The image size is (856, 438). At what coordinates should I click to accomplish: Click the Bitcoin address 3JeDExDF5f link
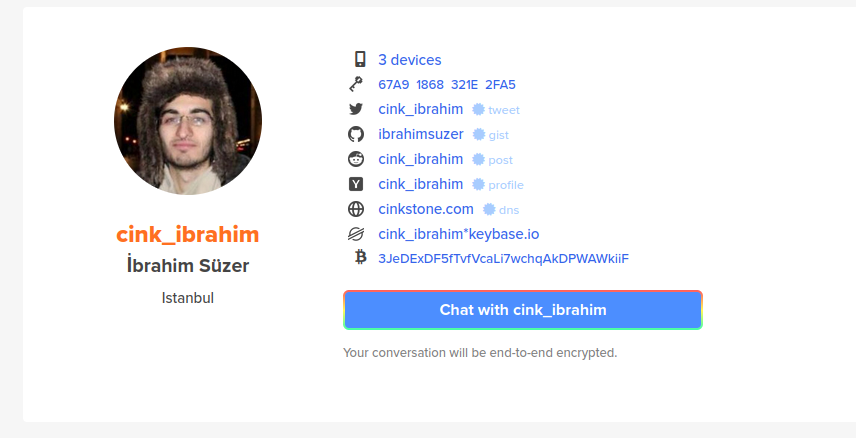tap(503, 258)
